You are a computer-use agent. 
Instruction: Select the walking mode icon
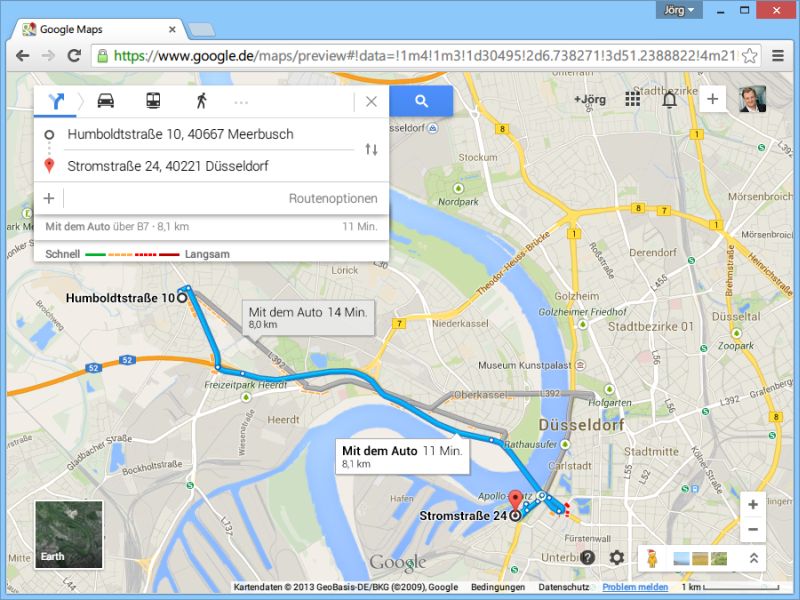click(x=202, y=101)
